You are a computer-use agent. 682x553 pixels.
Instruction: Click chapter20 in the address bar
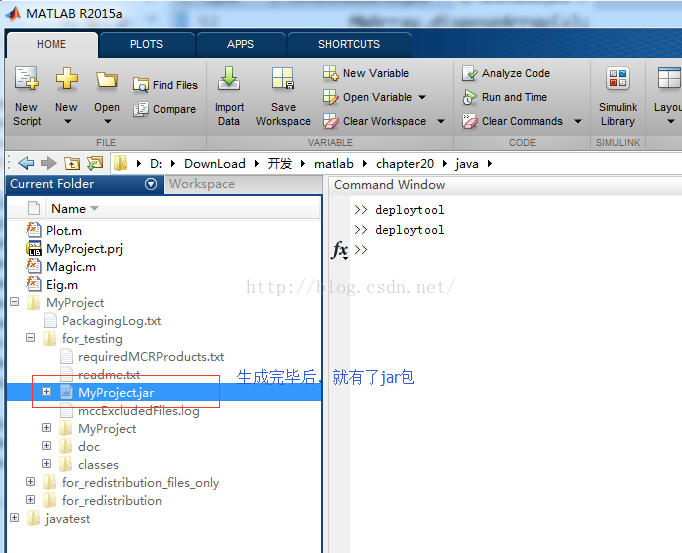pos(405,164)
